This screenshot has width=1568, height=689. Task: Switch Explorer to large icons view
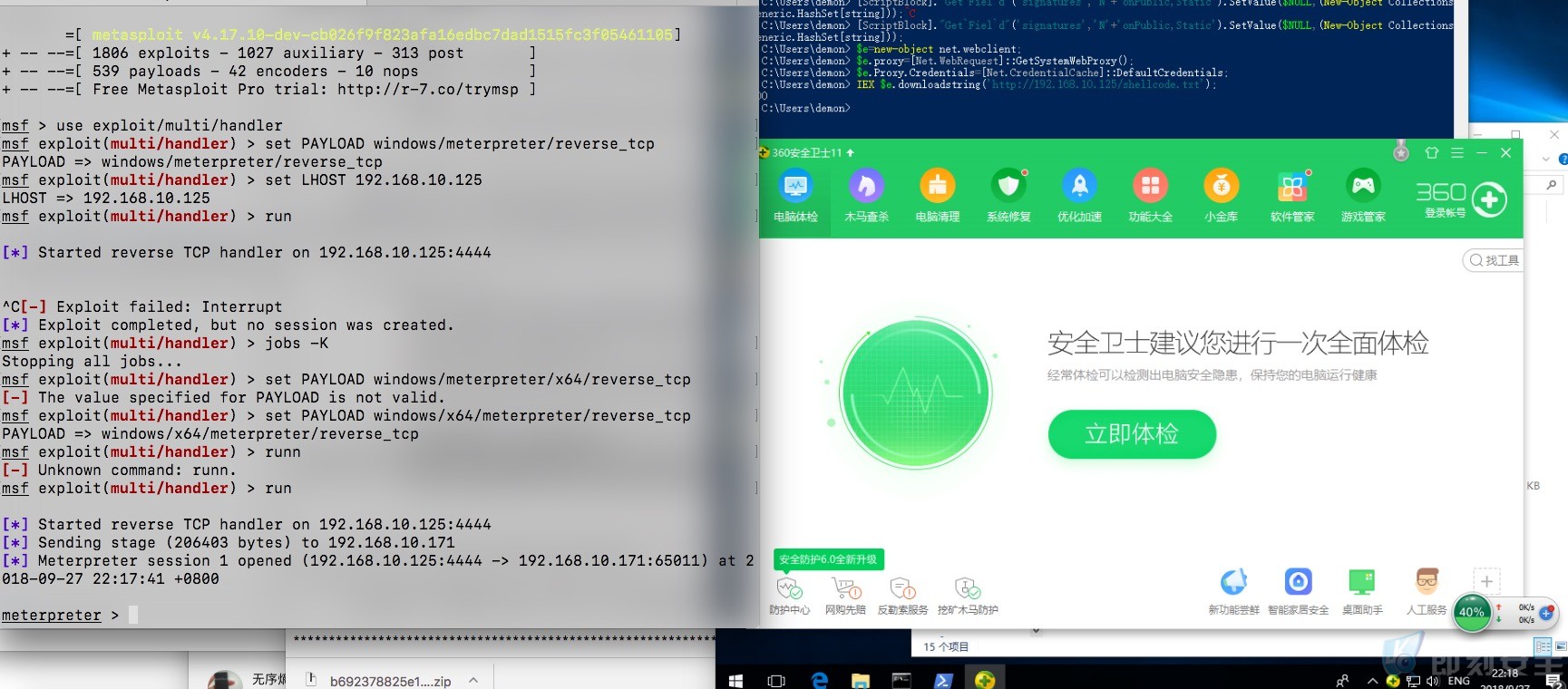(1561, 646)
